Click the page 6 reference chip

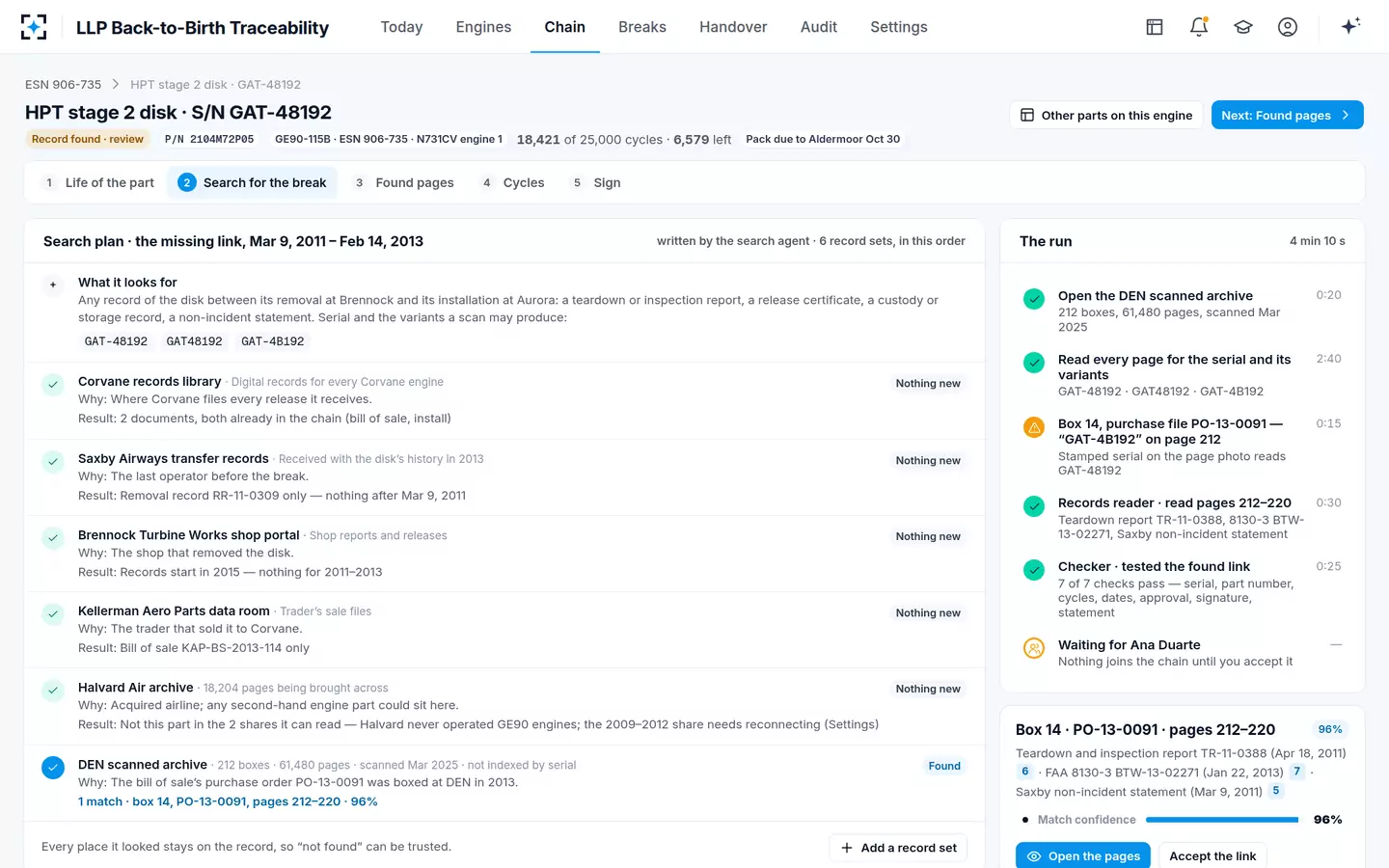1024,772
